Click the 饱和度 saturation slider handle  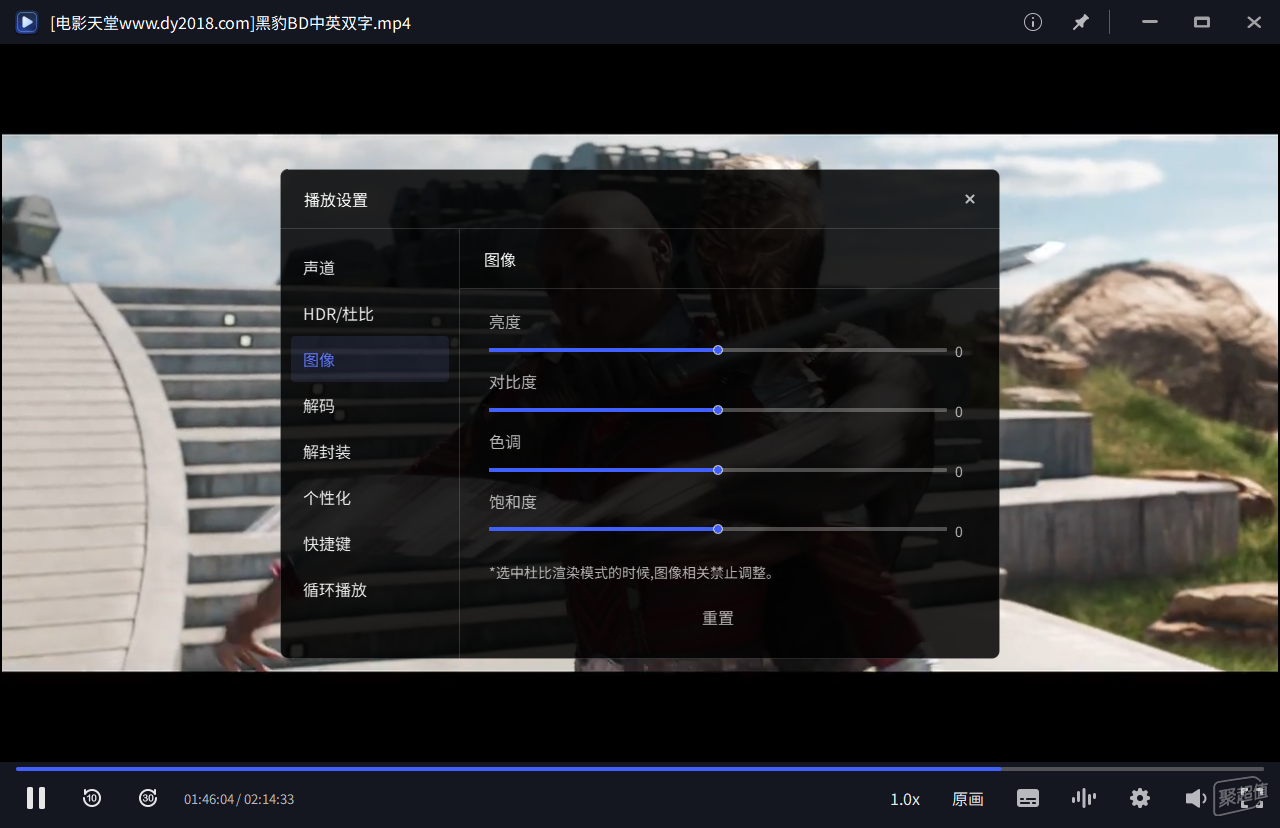(718, 529)
